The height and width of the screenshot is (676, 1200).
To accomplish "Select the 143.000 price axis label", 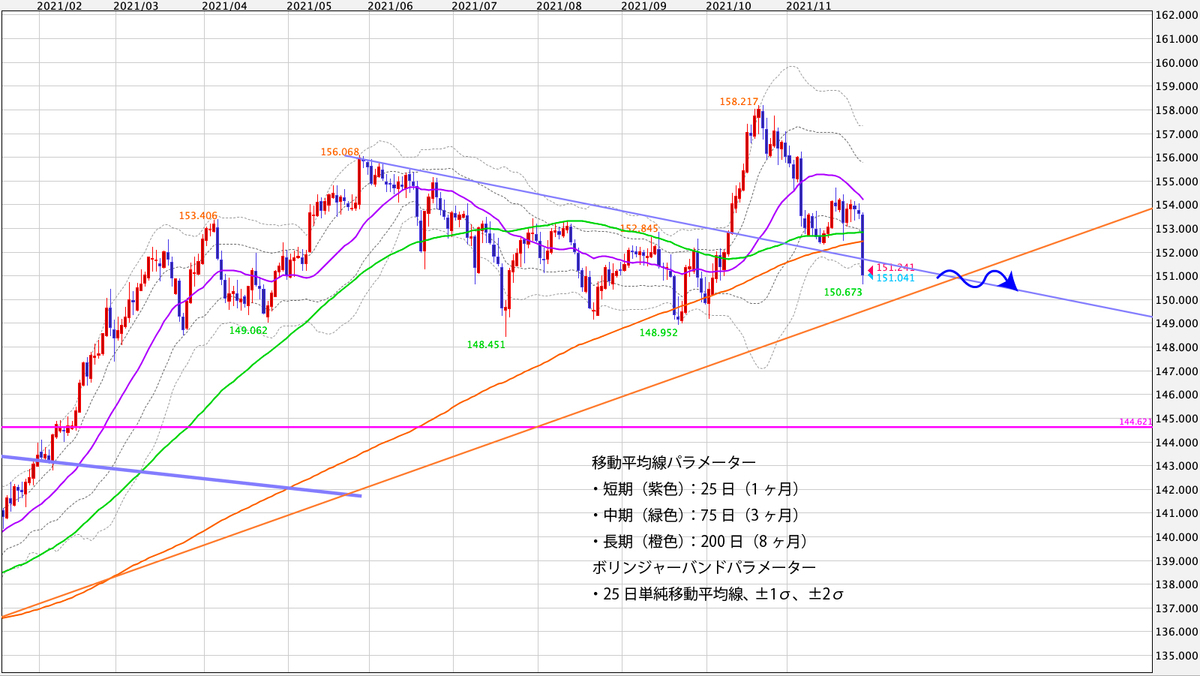I will pyautogui.click(x=1176, y=466).
